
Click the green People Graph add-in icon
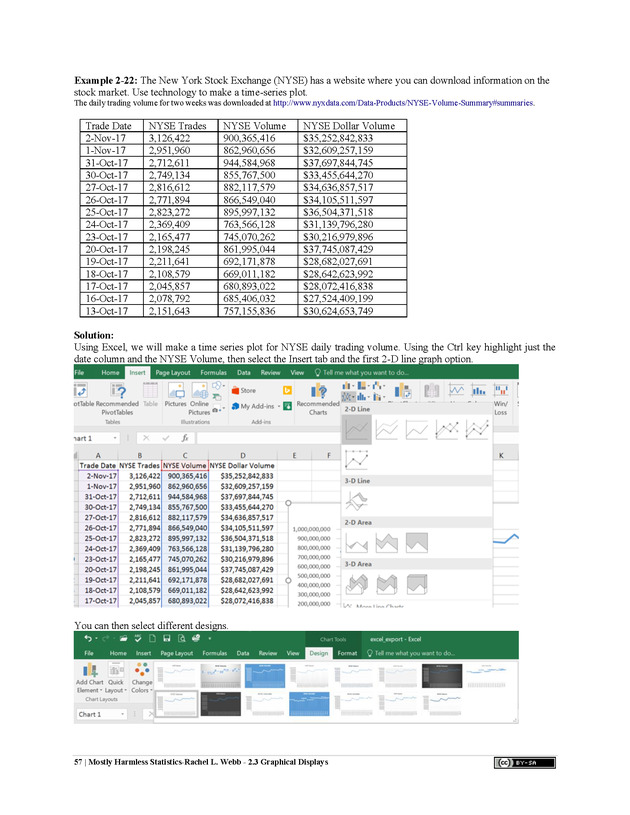point(287,406)
